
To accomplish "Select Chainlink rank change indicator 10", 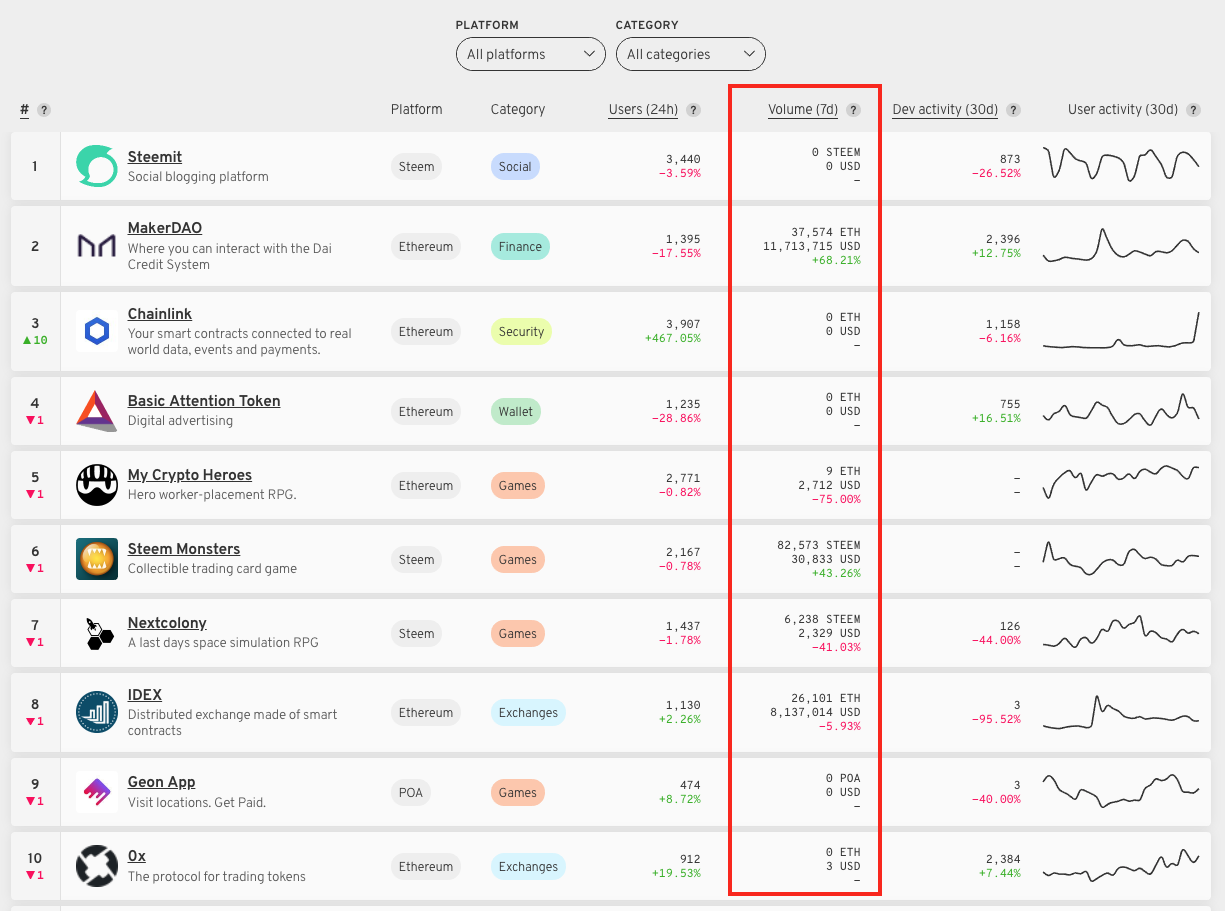I will click(x=35, y=340).
